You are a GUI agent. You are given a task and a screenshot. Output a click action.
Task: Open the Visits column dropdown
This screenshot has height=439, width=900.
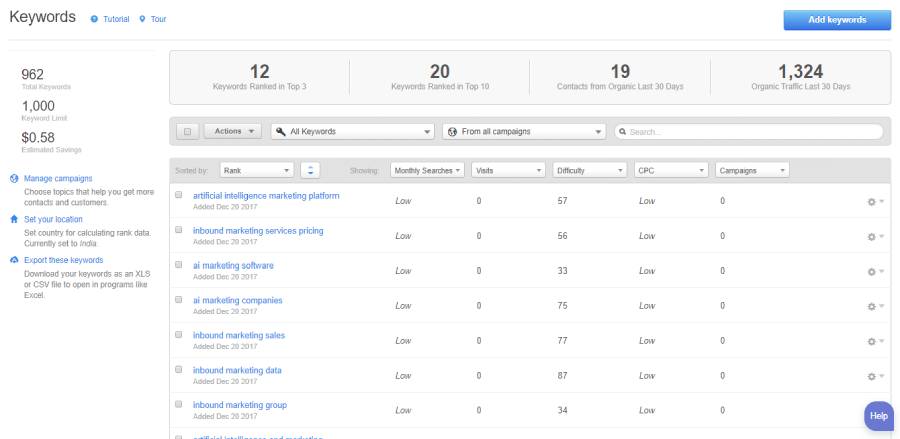509,170
